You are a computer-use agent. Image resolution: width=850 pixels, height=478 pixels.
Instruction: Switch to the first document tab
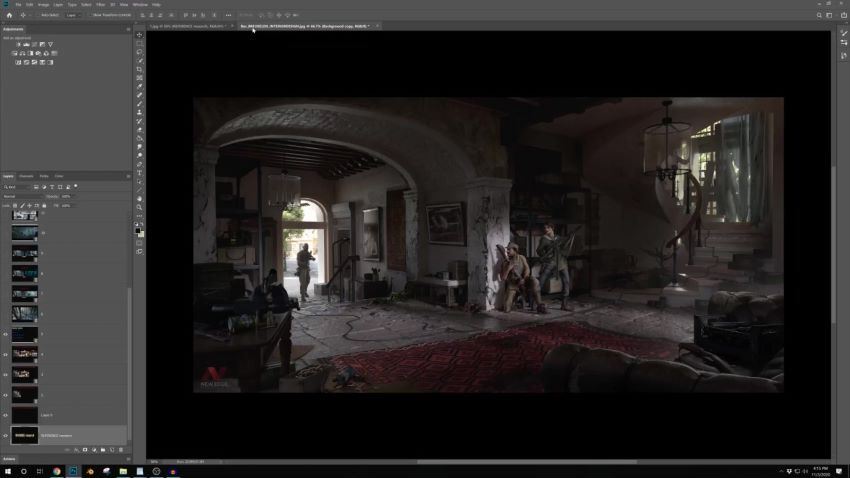point(187,26)
